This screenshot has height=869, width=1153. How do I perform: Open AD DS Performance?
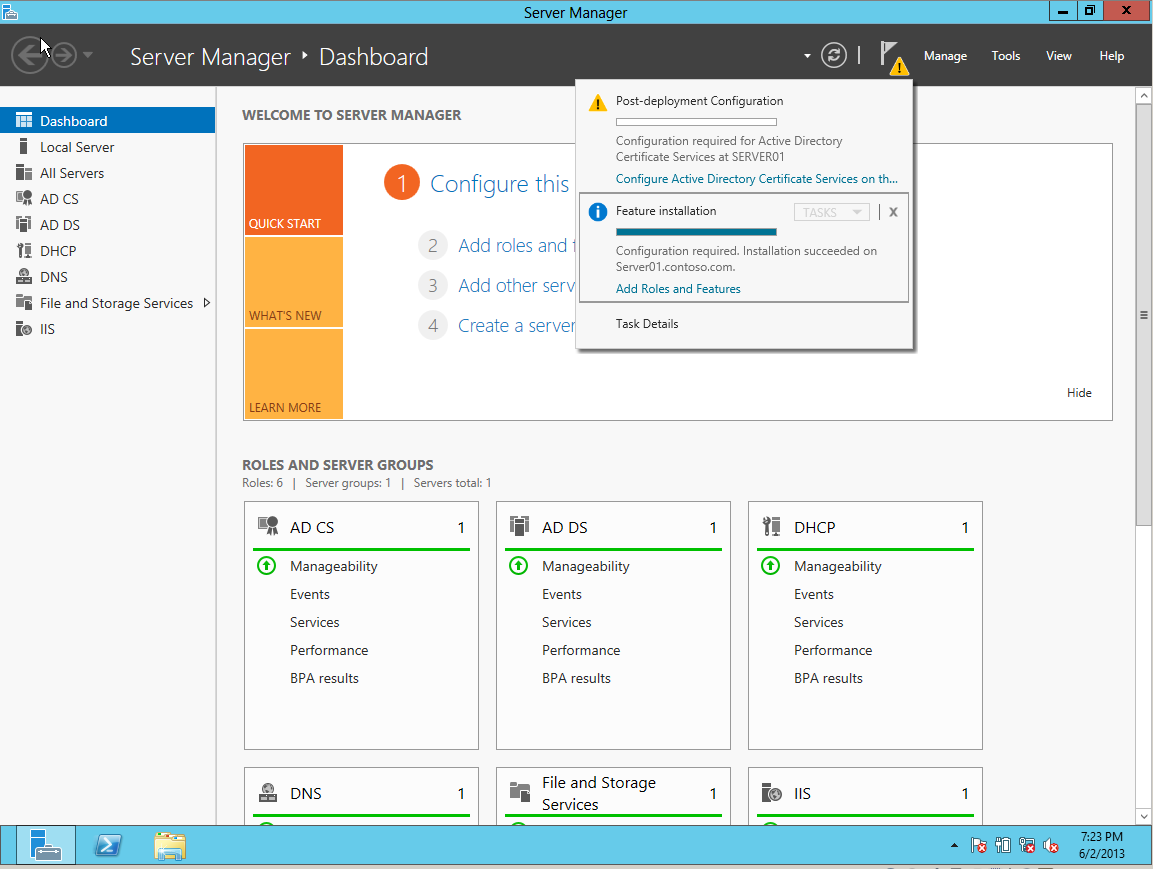[x=581, y=650]
